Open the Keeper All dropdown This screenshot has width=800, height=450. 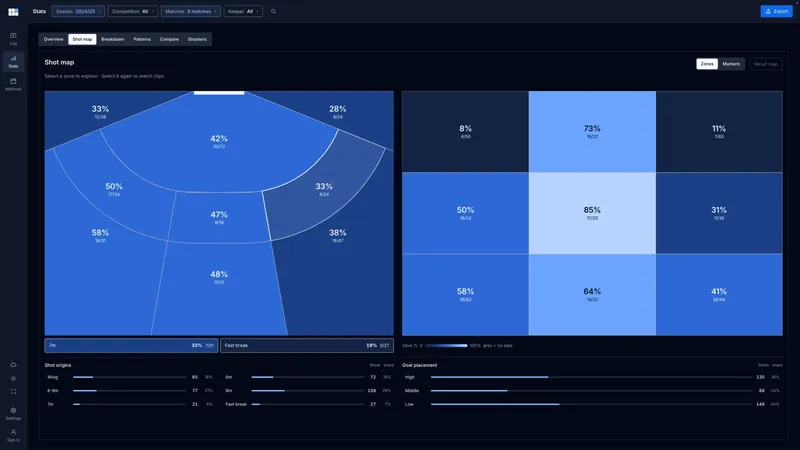coord(243,11)
